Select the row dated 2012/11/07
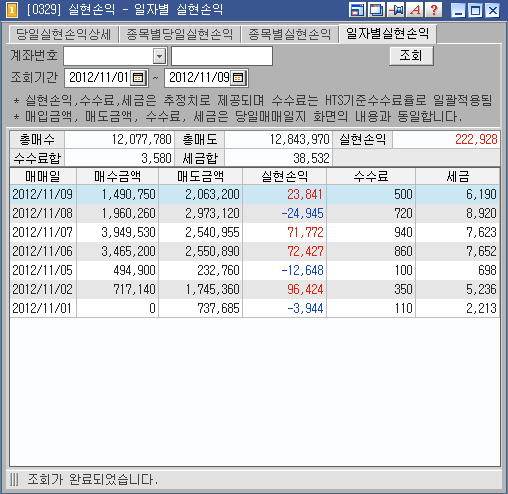This screenshot has height=494, width=508. [255, 232]
